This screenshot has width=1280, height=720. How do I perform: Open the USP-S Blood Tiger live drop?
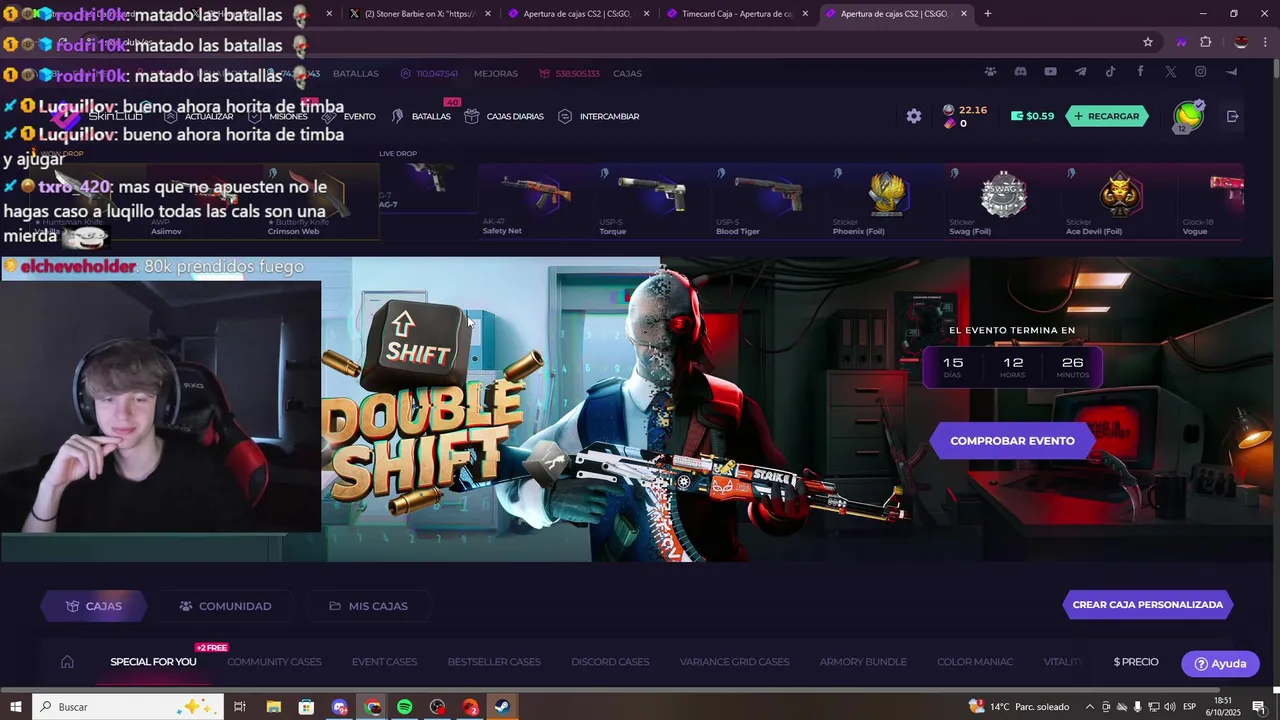pyautogui.click(x=770, y=202)
